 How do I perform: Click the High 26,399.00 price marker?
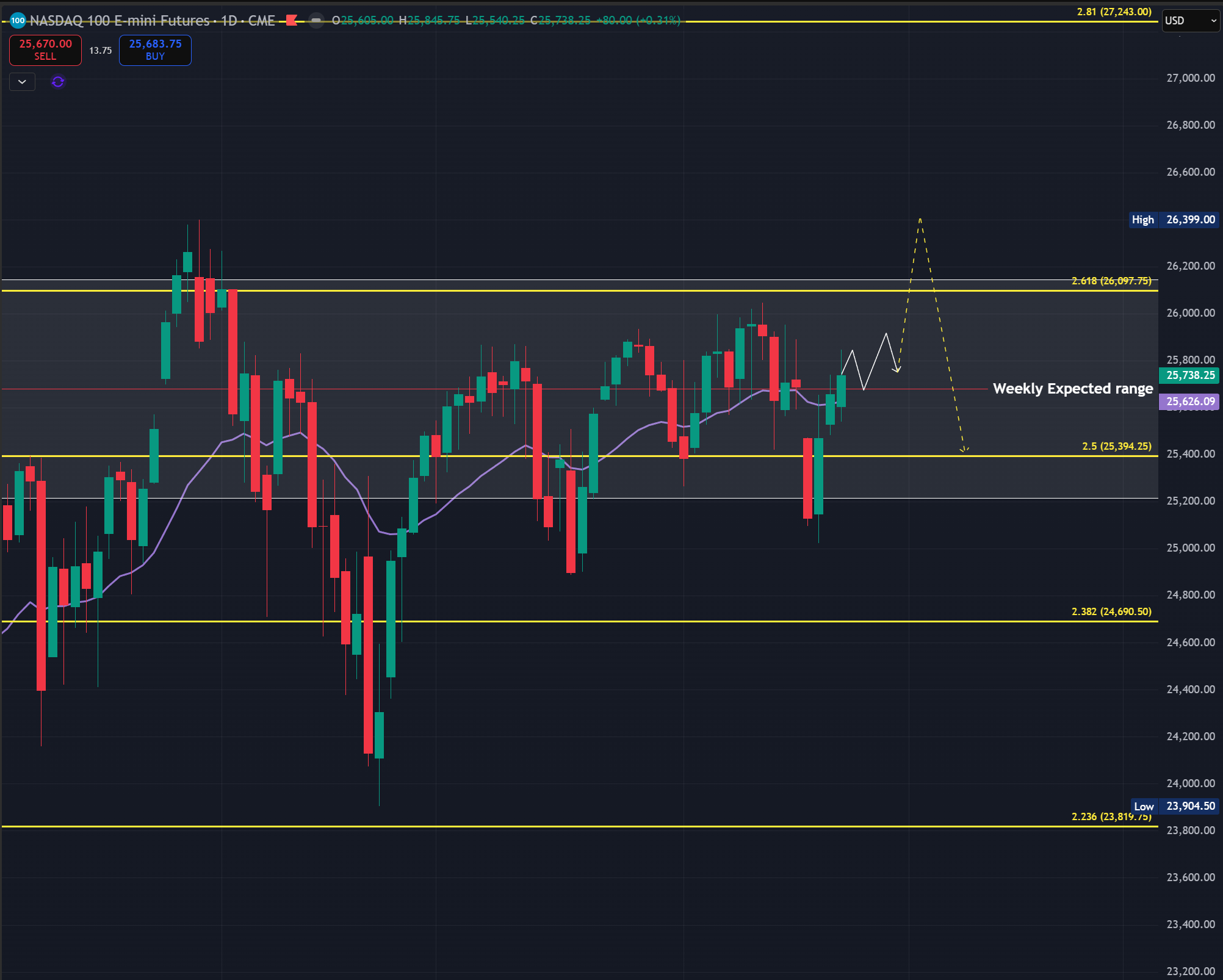point(1174,220)
